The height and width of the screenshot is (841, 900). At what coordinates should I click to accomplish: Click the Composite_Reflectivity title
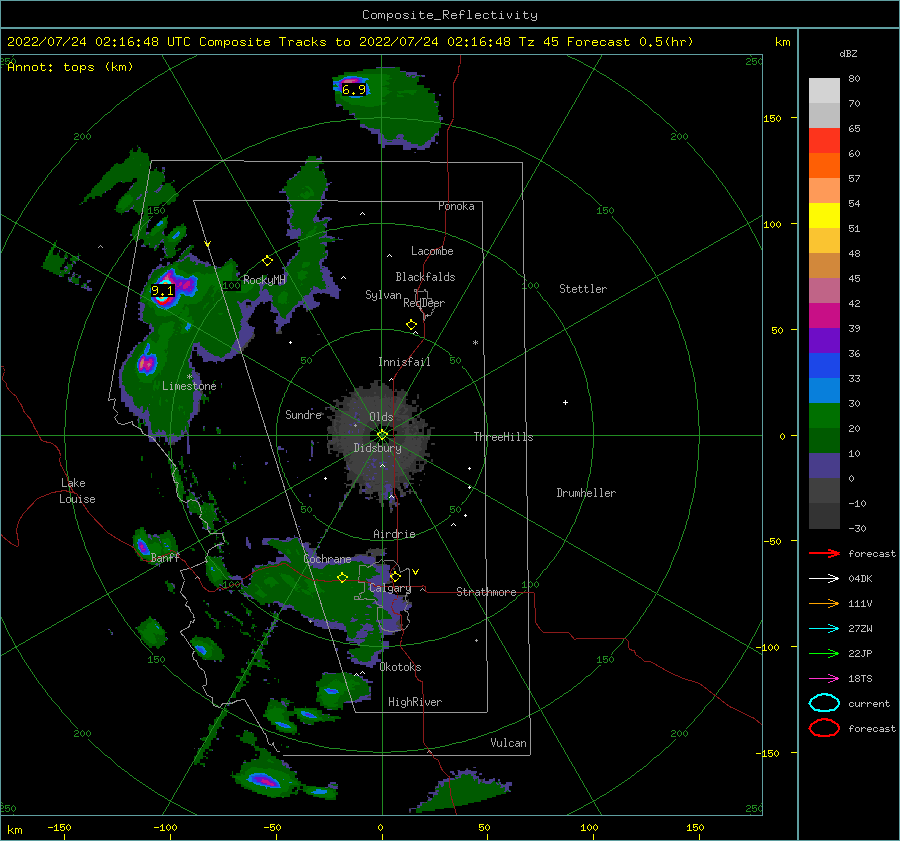click(x=450, y=15)
